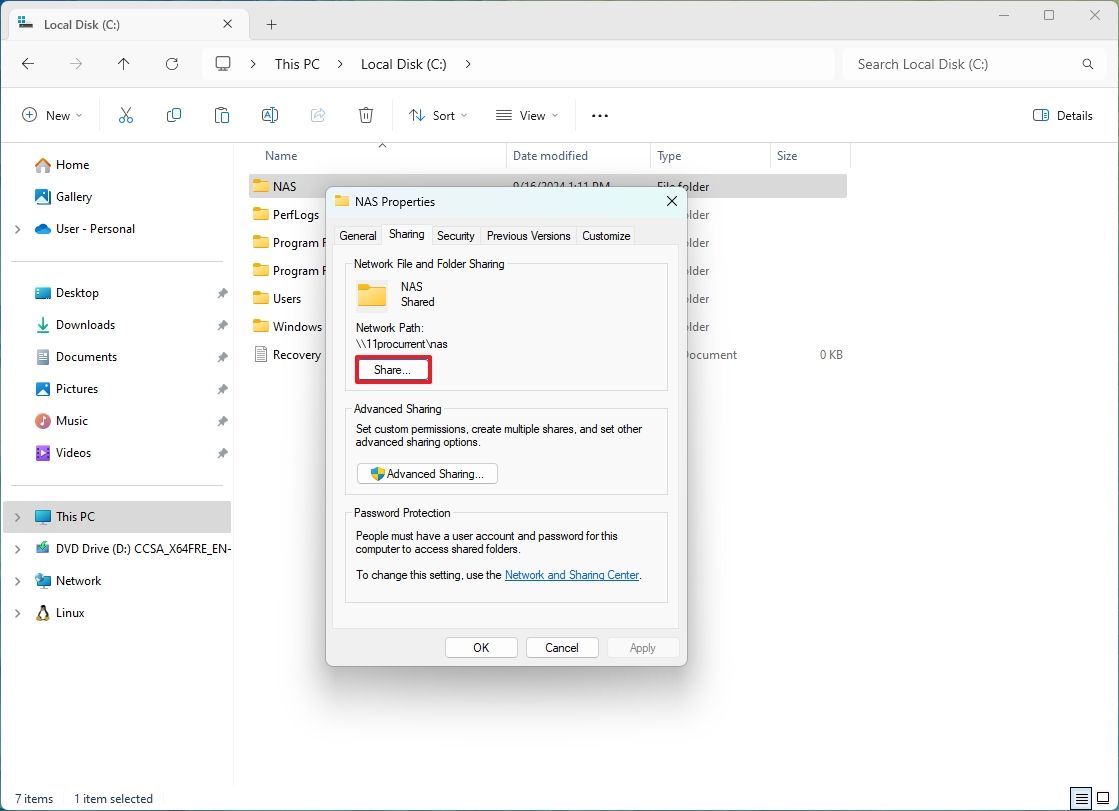This screenshot has width=1119, height=811.
Task: Navigate up one level with the arrow icon
Action: tap(123, 63)
